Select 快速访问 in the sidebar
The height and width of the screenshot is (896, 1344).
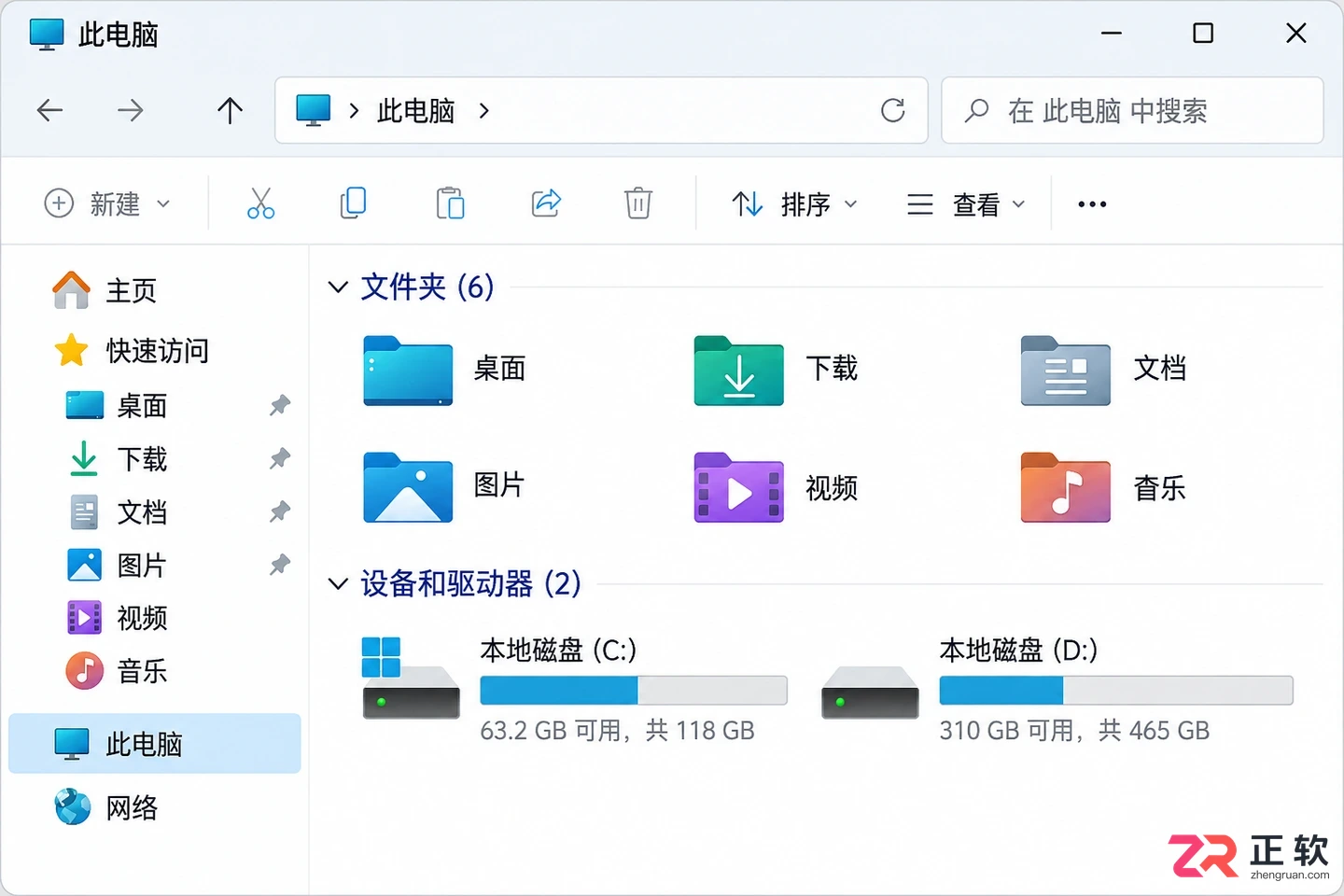tap(131, 351)
